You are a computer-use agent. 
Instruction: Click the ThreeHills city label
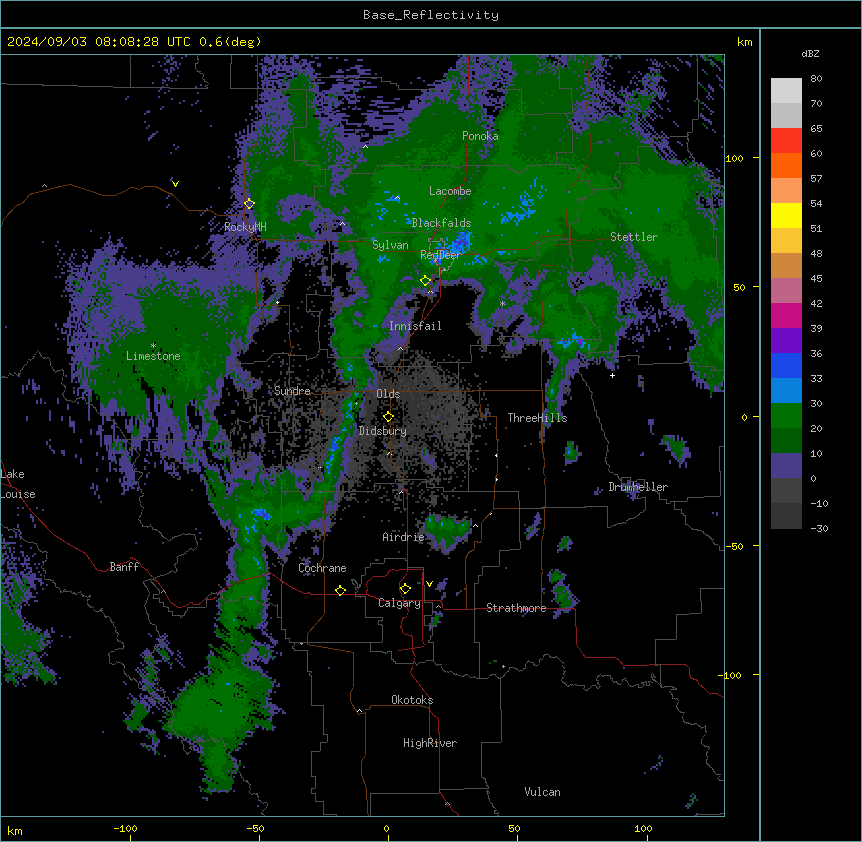pos(537,418)
